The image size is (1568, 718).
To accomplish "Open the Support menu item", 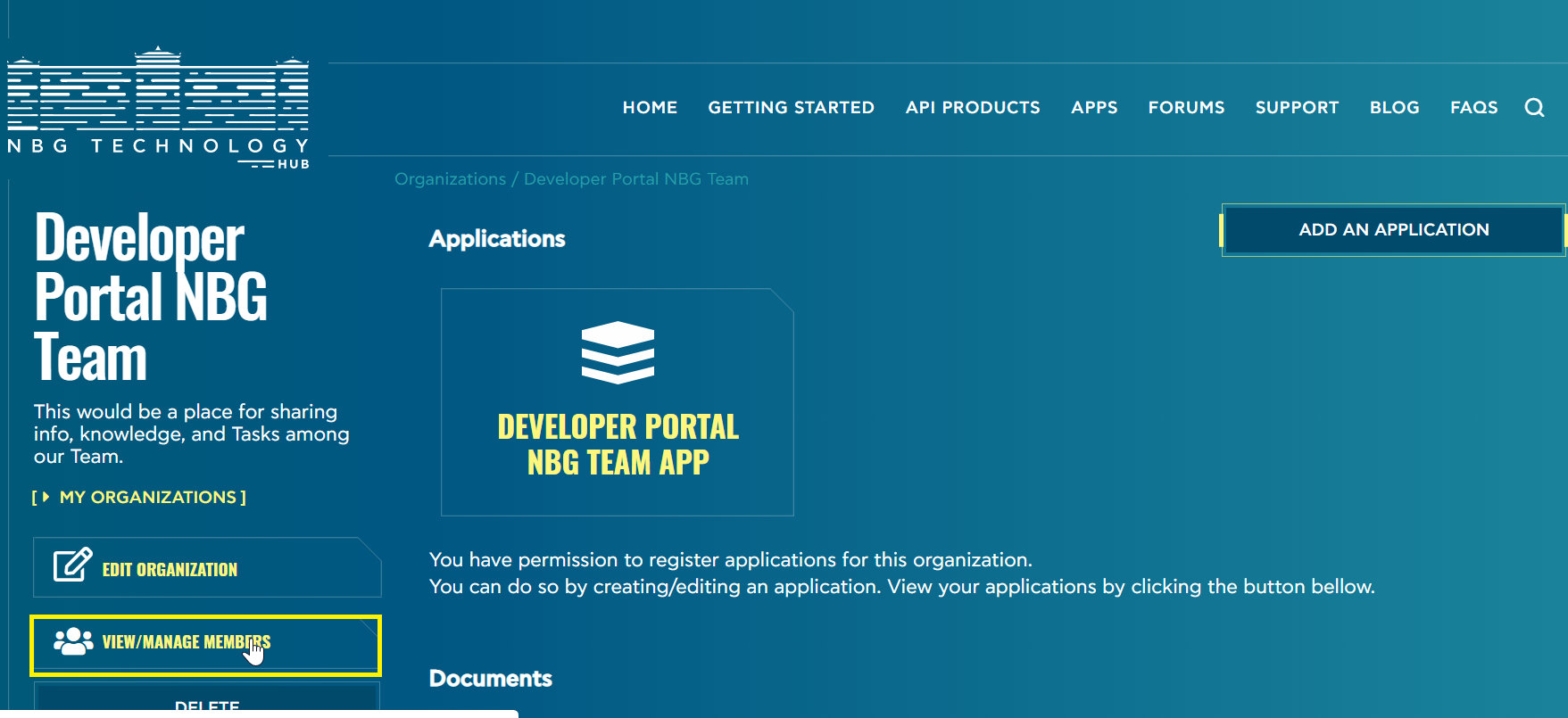I will click(1297, 108).
